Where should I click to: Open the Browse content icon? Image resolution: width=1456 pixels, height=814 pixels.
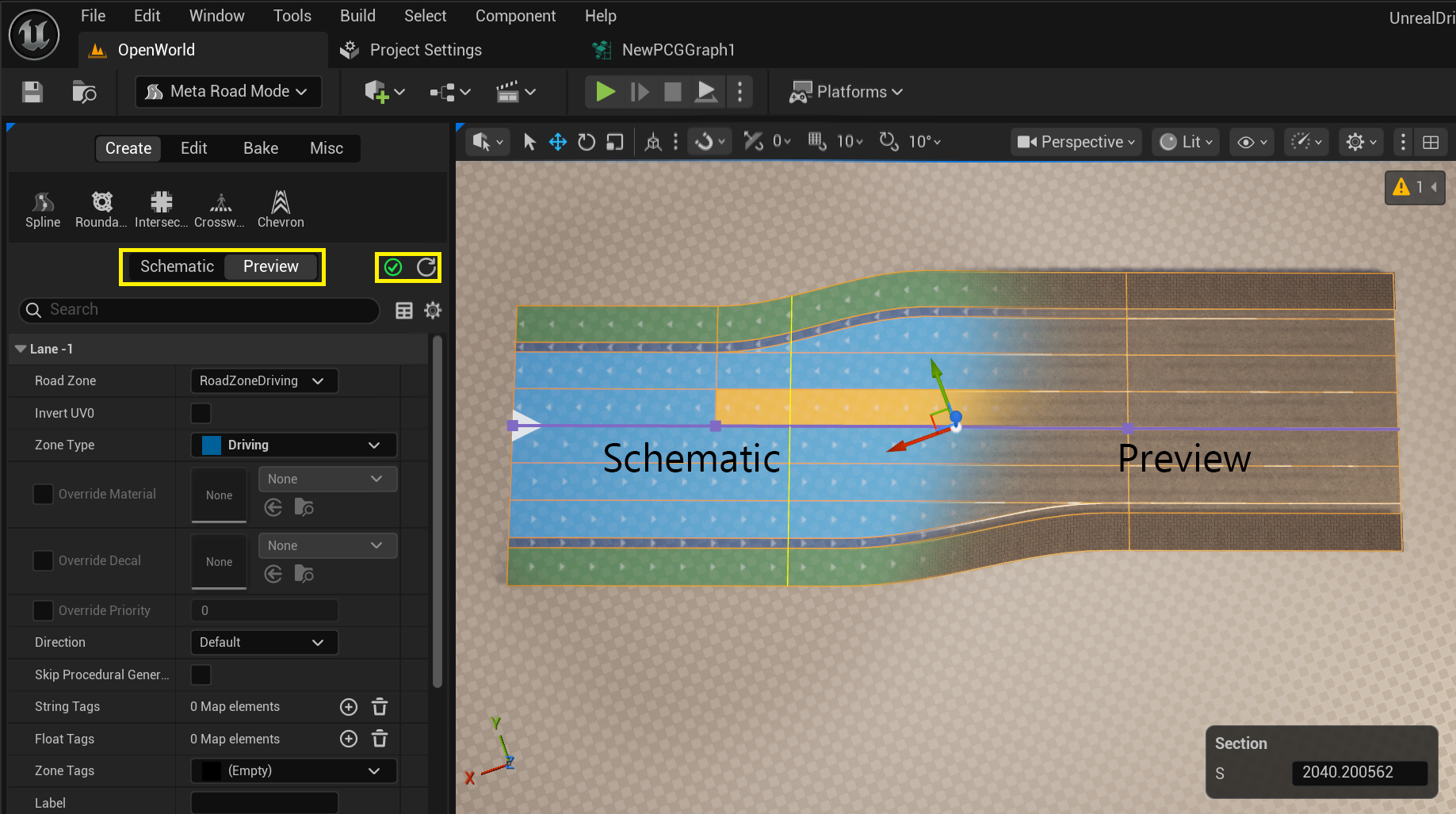tap(84, 92)
